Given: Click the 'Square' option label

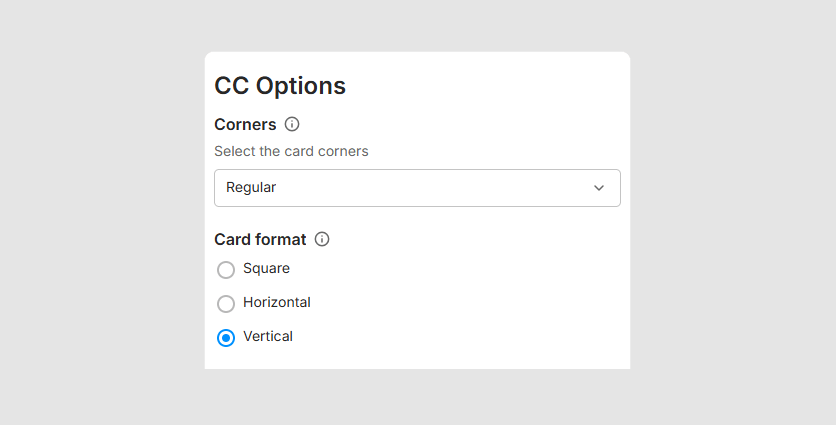Looking at the screenshot, I should click(x=266, y=268).
